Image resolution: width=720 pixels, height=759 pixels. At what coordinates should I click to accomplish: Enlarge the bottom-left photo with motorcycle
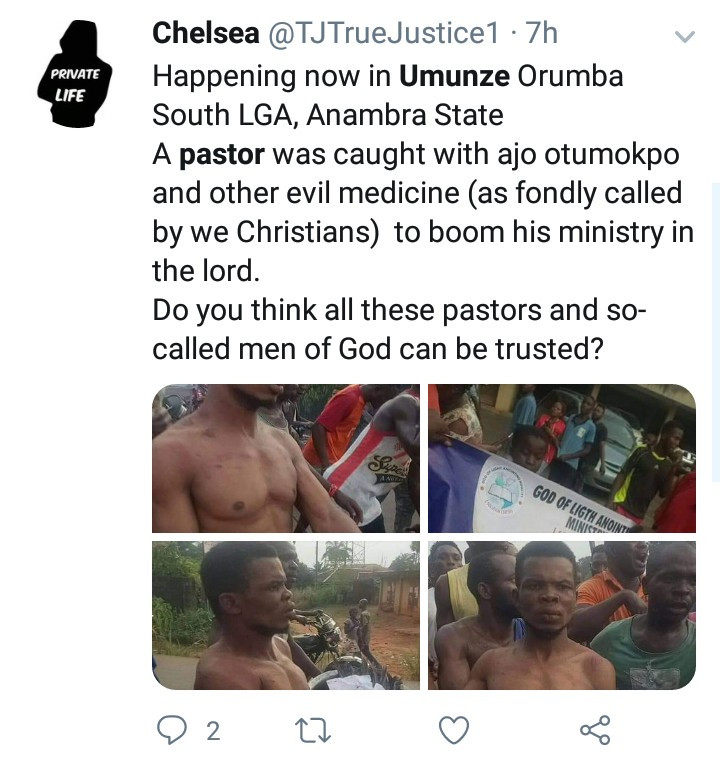(286, 615)
